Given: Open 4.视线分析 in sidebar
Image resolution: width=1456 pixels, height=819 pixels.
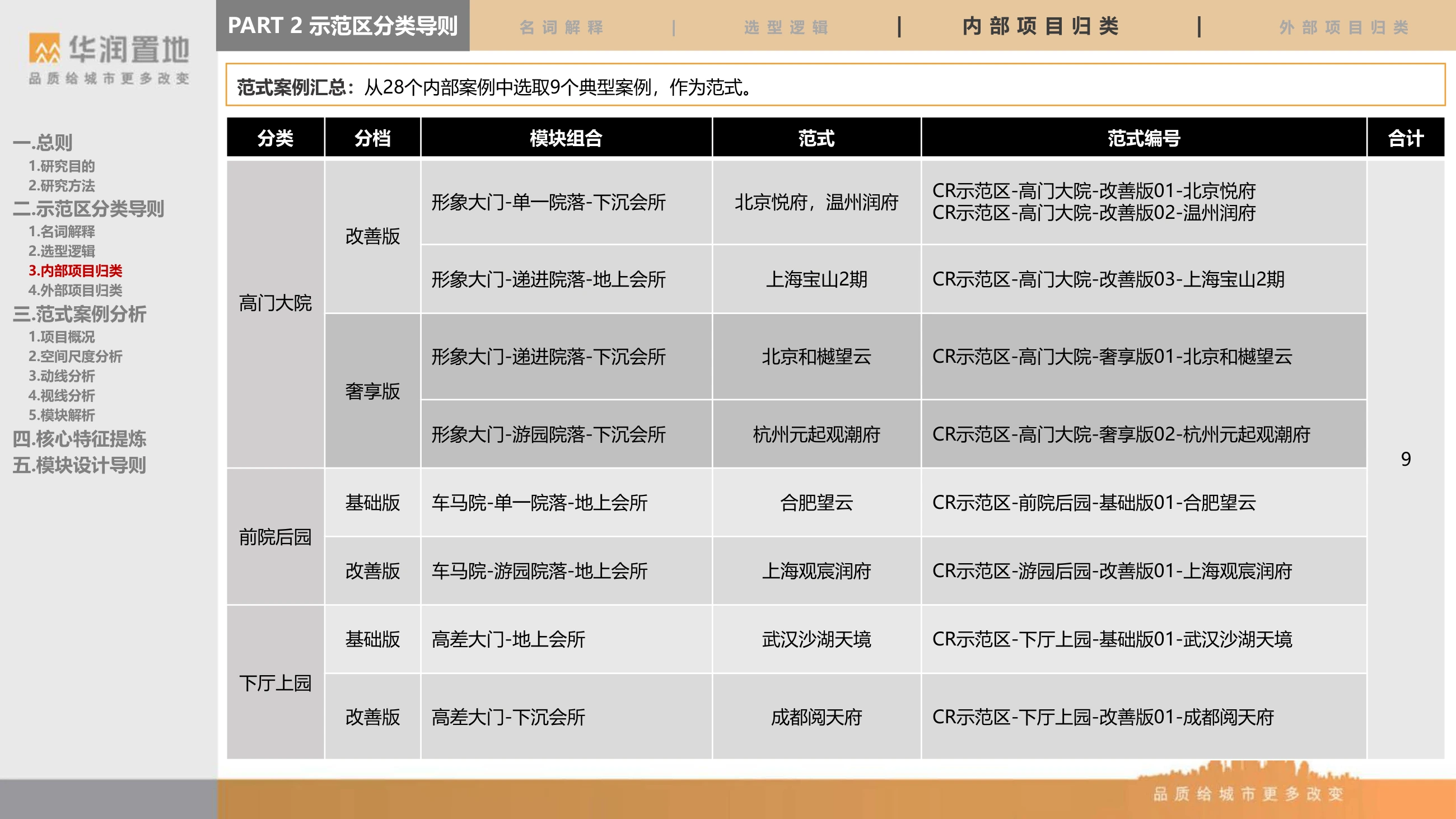Looking at the screenshot, I should (62, 396).
